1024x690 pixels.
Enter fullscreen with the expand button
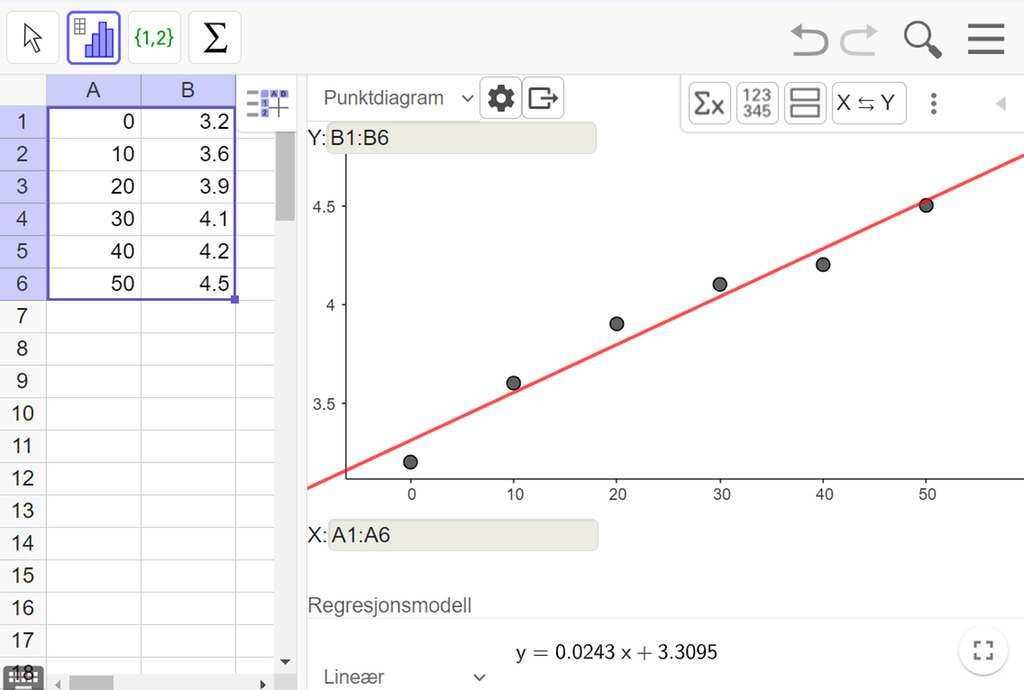[983, 650]
